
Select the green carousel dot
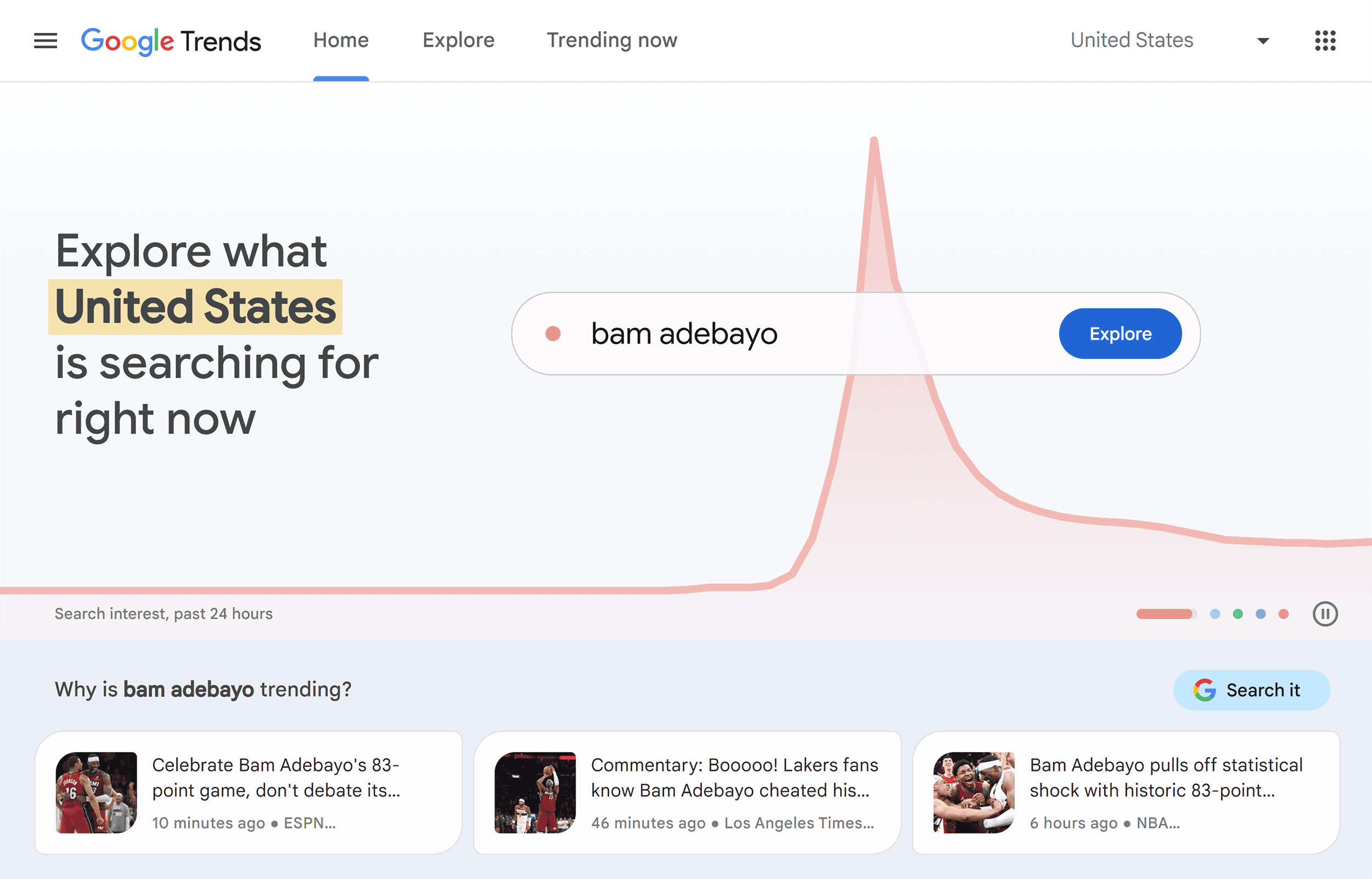1238,613
